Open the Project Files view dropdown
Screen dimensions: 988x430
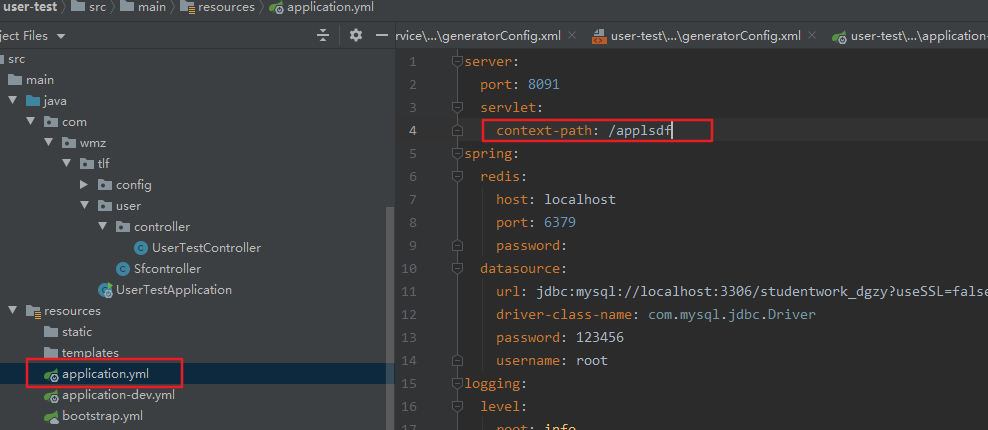[x=60, y=37]
